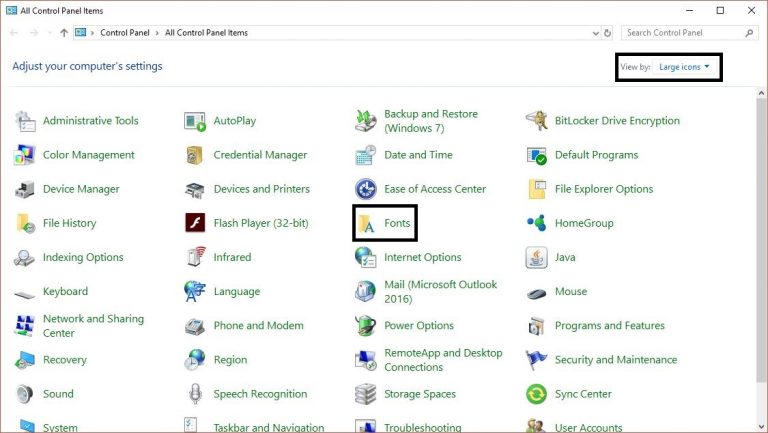Image resolution: width=768 pixels, height=433 pixels.
Task: Open the Recovery icon
Action: (24, 361)
